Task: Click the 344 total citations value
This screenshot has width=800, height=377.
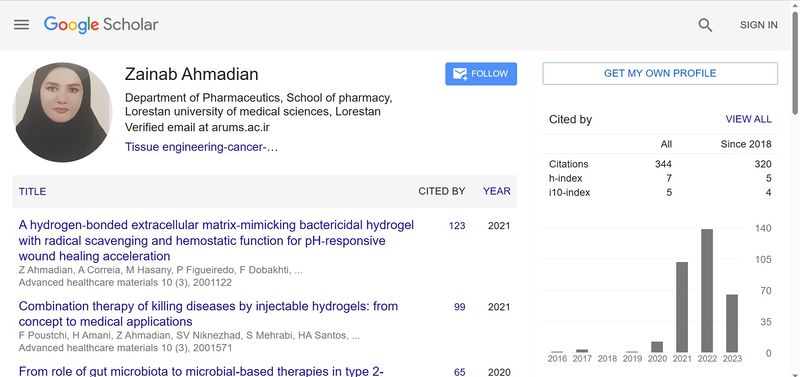Action: (663, 164)
